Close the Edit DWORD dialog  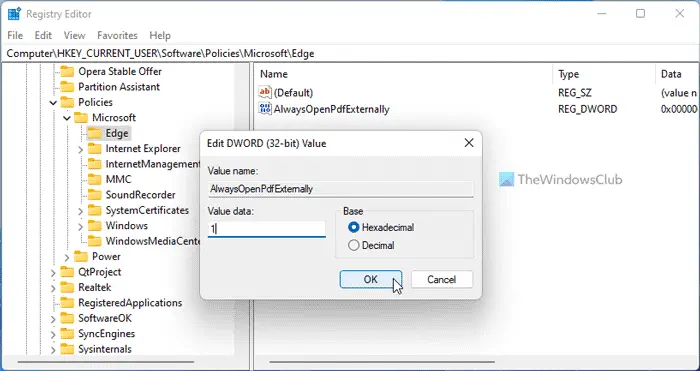[469, 143]
